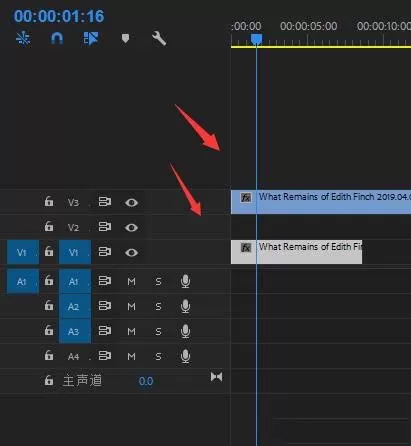Toggle A1 source patching indicator
The image size is (411, 446).
coord(23,282)
